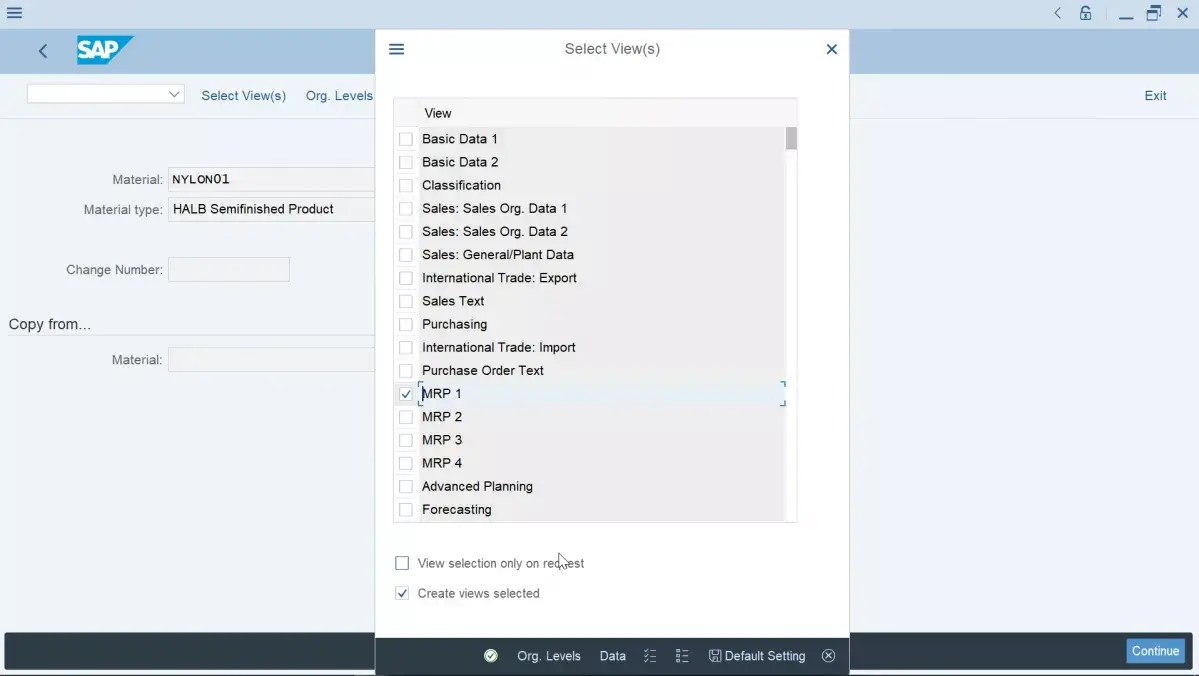This screenshot has width=1199, height=676.
Task: Check Sales: Sales Org. Data 2
Action: [406, 232]
